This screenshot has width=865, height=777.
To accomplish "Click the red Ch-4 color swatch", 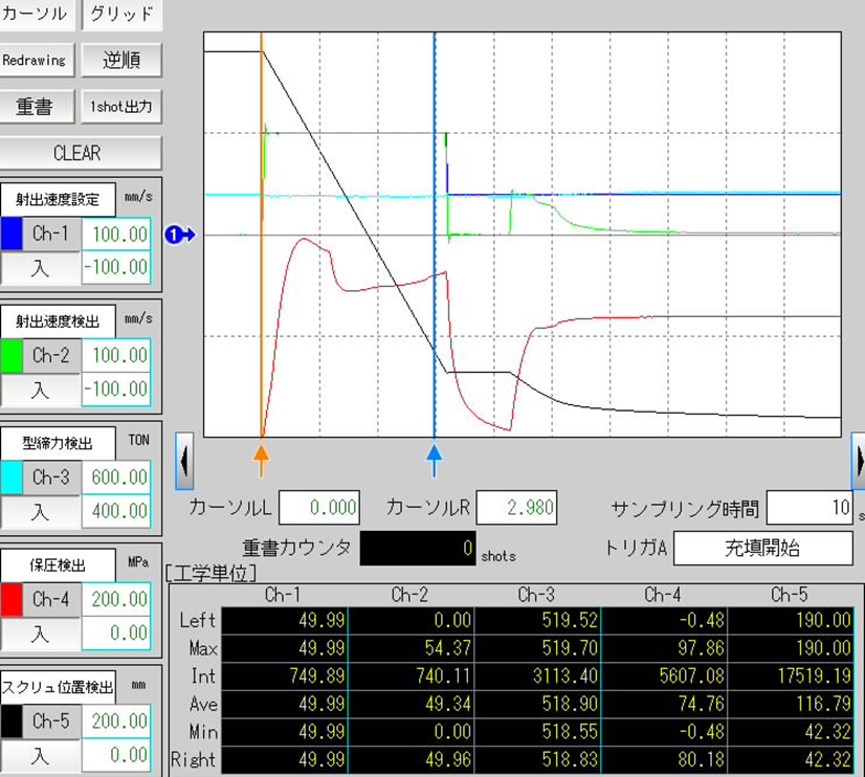I will pos(11,599).
